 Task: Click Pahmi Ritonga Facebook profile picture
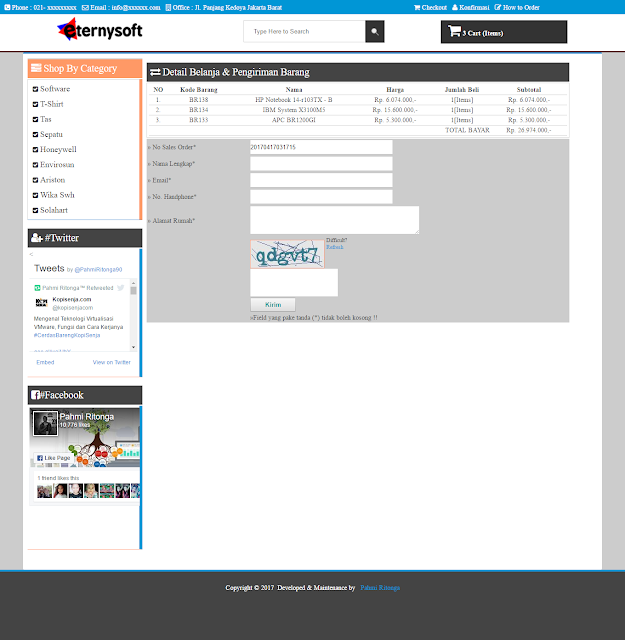click(x=45, y=423)
